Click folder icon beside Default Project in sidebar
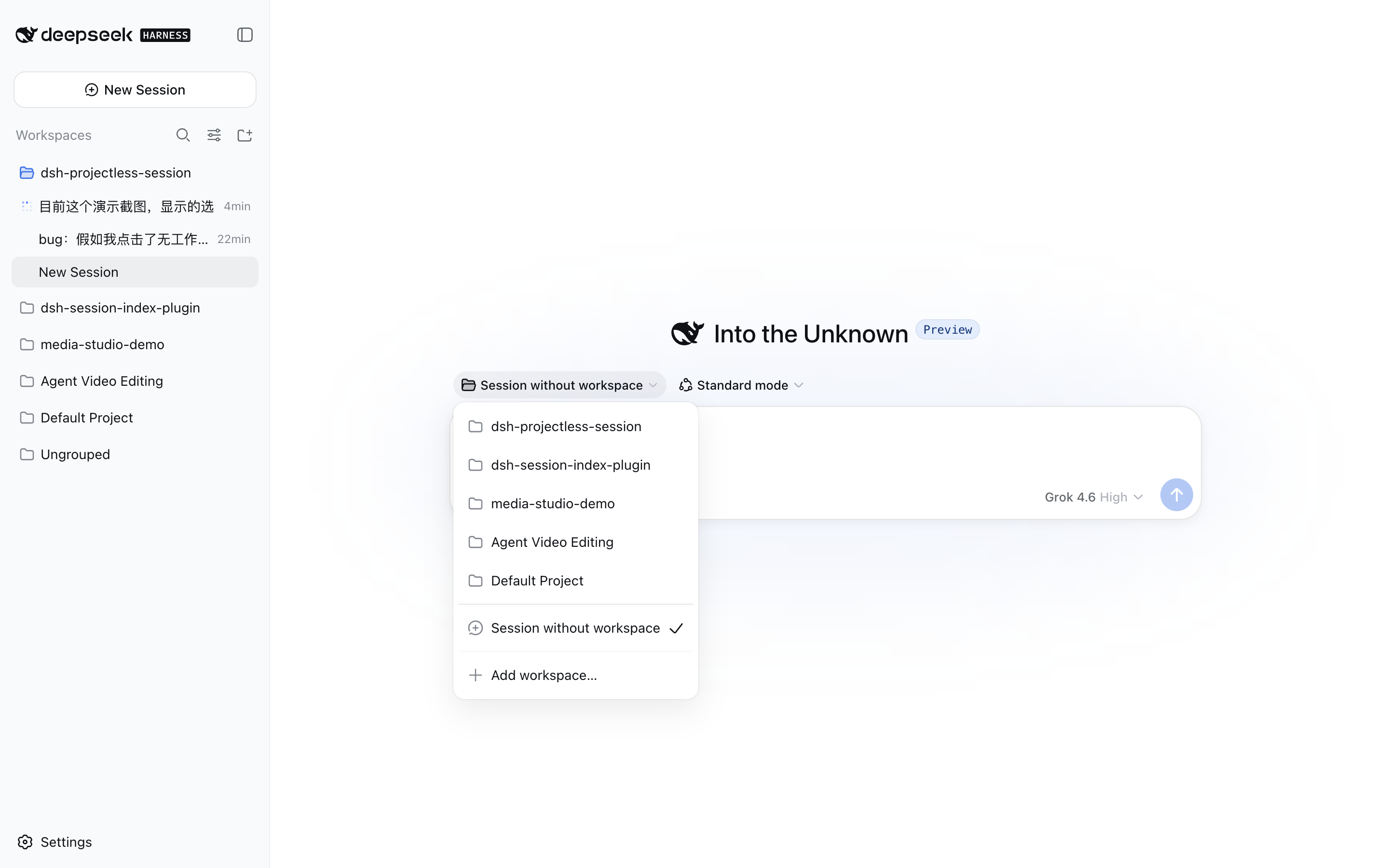This screenshot has width=1389, height=868. tap(27, 418)
